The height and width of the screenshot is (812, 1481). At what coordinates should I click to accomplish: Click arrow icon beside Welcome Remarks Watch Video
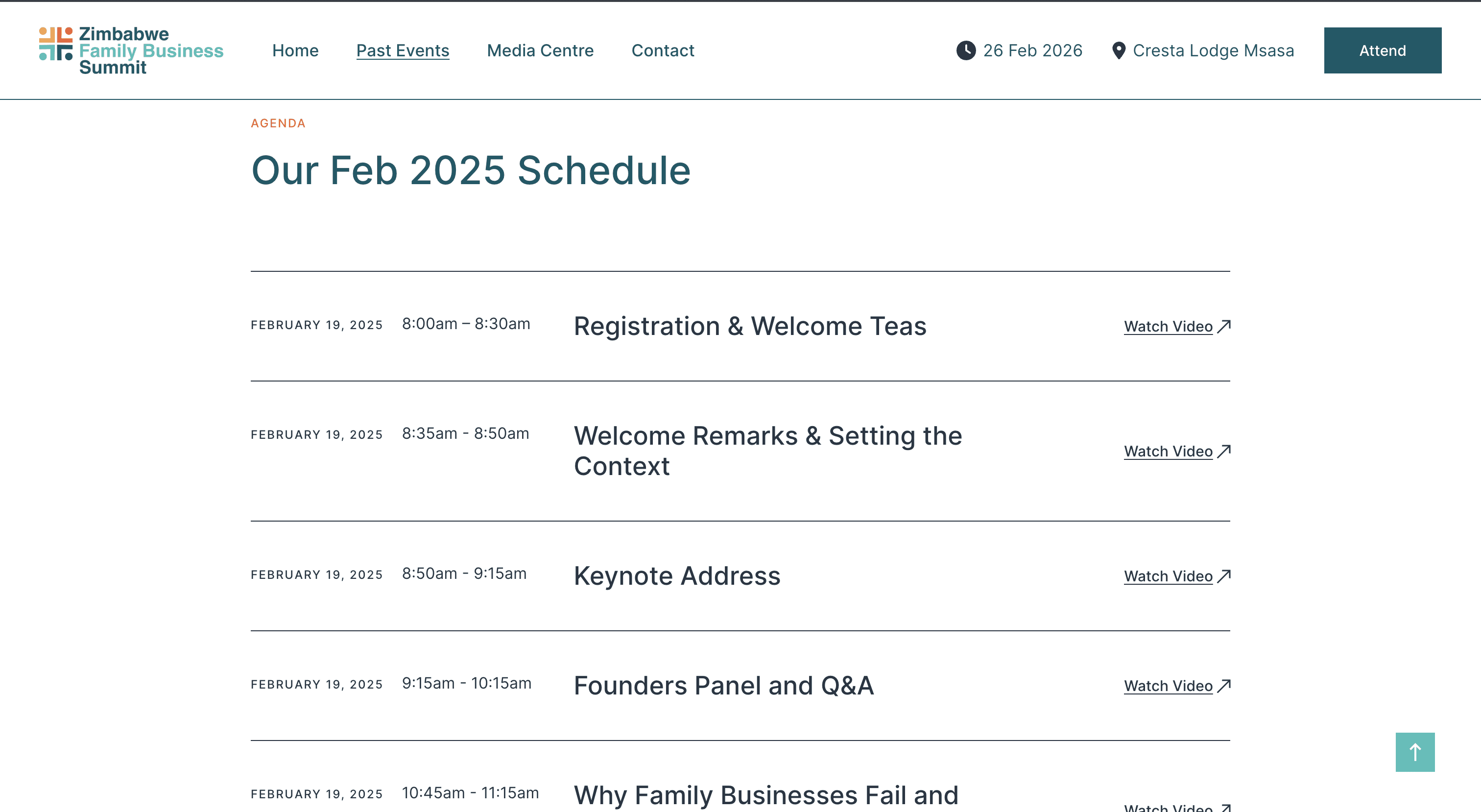1224,451
